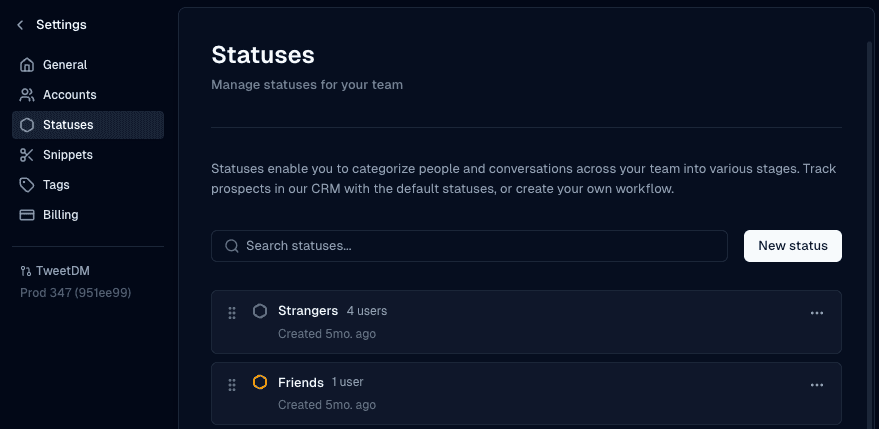
Task: Click the TweetDM version branch icon
Action: (x=26, y=271)
